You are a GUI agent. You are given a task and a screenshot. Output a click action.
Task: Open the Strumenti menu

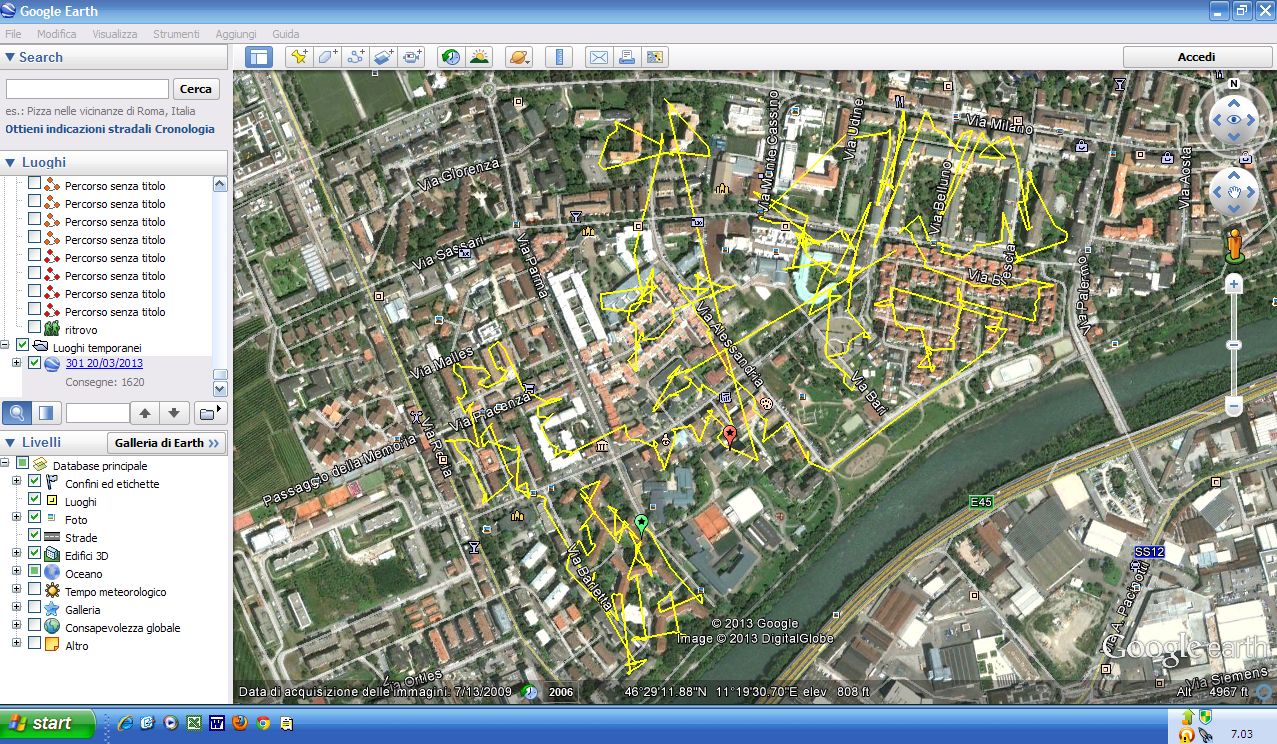[x=176, y=34]
